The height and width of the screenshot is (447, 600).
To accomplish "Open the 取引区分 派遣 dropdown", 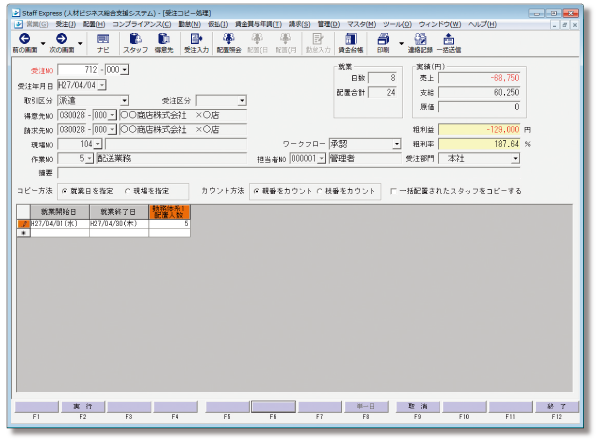I will pos(124,101).
